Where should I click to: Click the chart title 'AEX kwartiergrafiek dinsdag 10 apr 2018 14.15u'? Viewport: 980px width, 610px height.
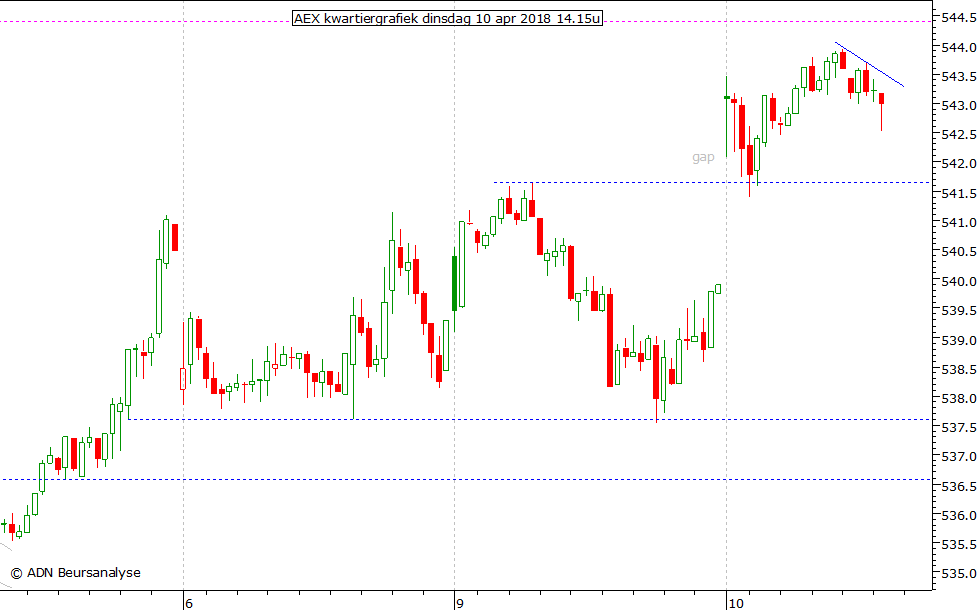point(448,18)
